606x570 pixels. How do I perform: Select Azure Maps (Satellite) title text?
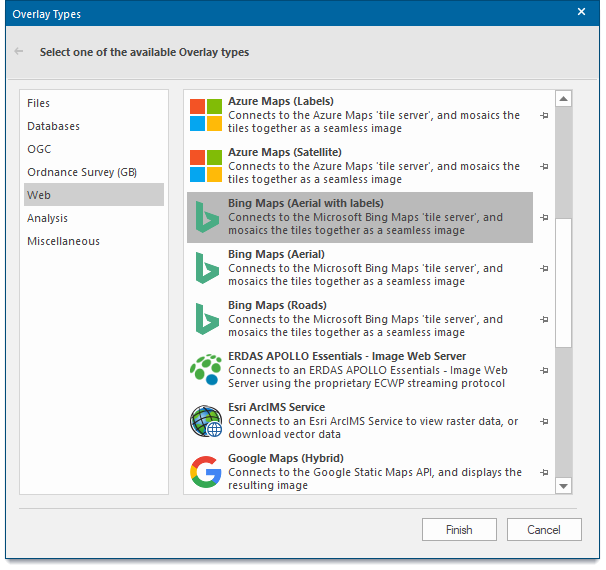(285, 152)
